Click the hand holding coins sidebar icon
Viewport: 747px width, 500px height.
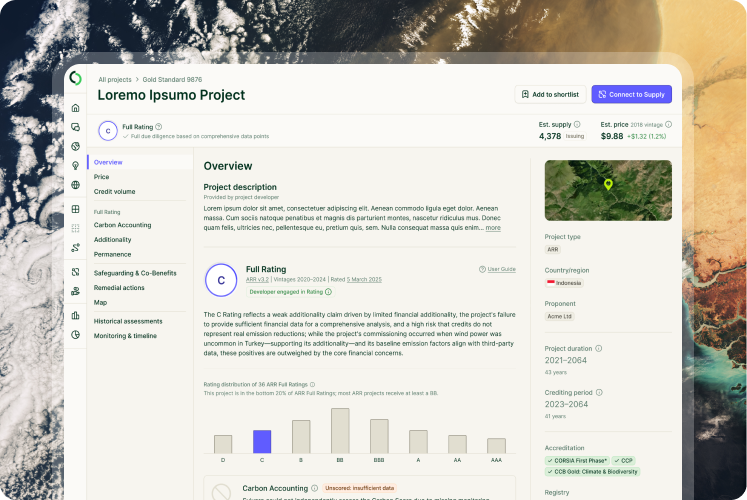[x=75, y=291]
